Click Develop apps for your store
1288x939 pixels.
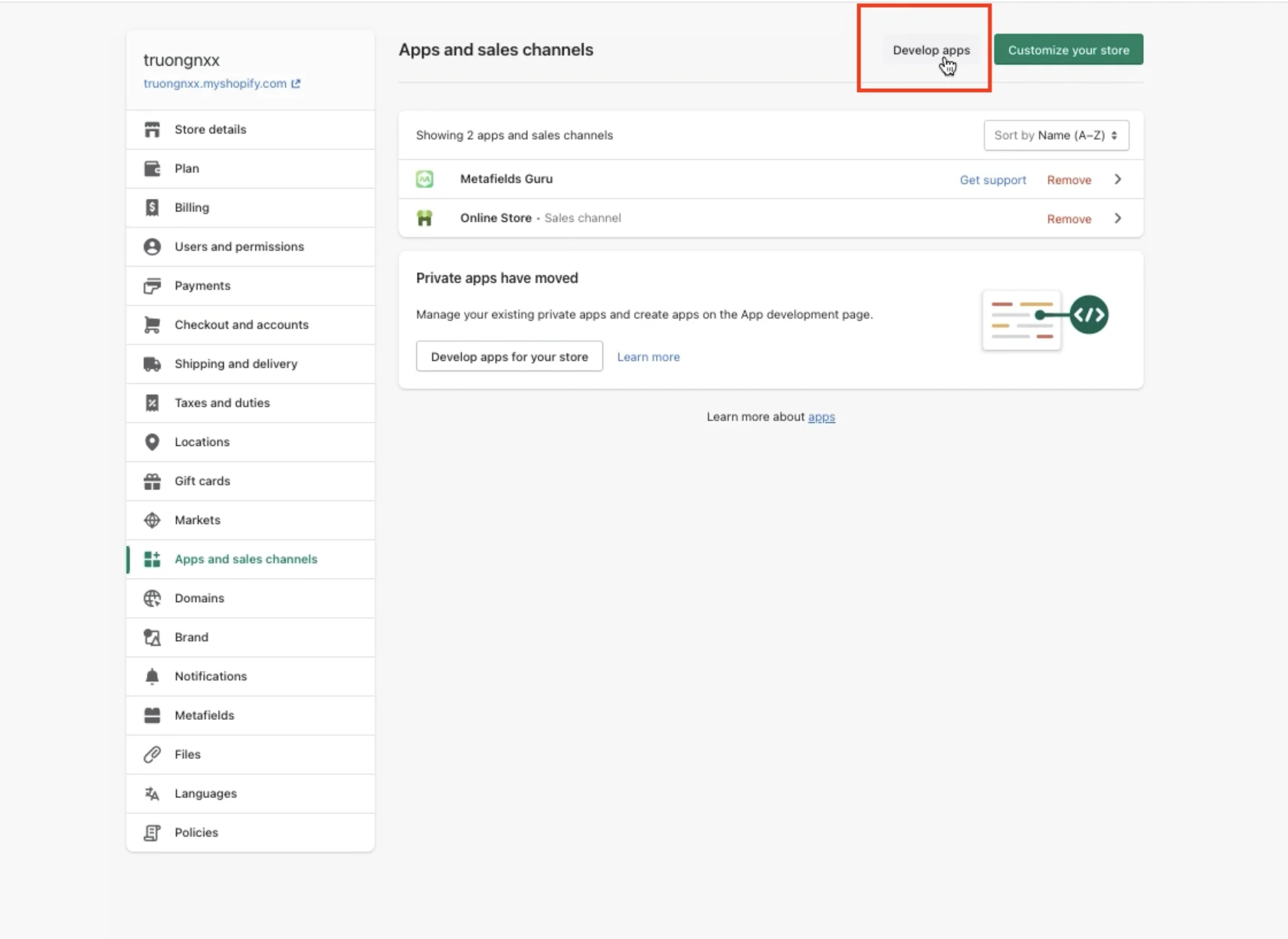tap(509, 355)
